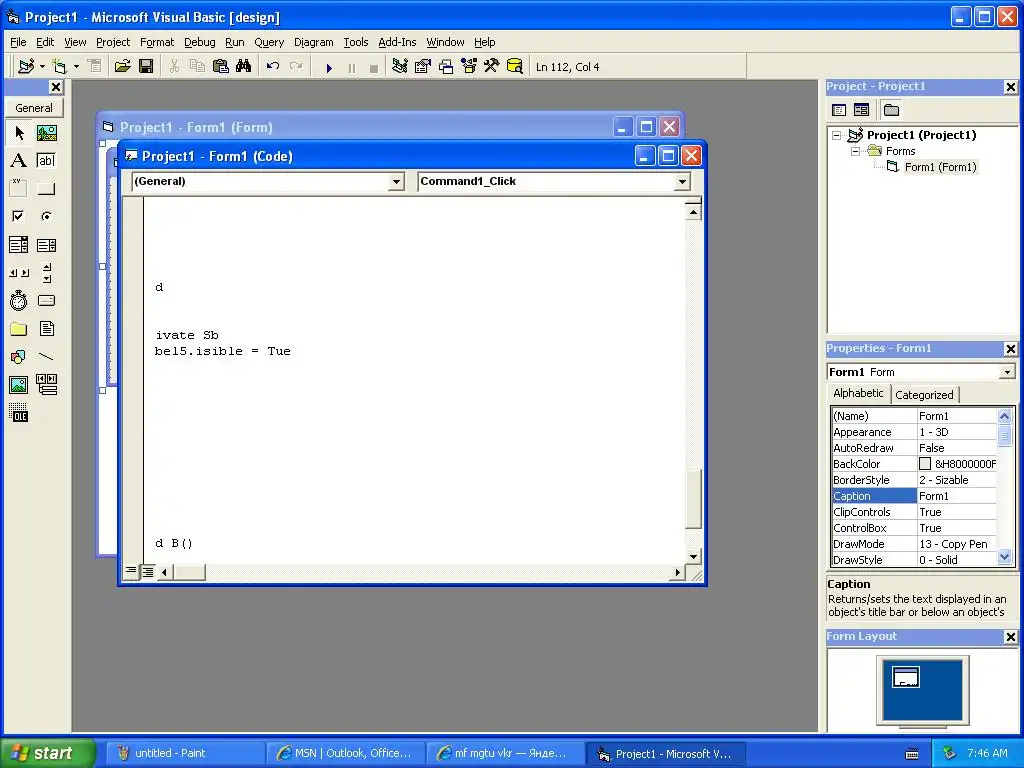Select the CommandButton control tool

tap(46, 189)
